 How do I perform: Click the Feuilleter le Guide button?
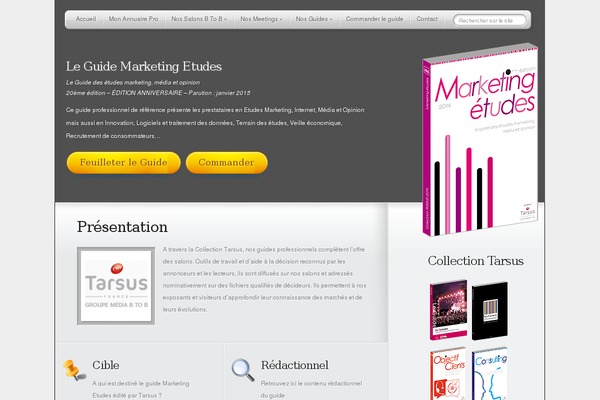[x=124, y=163]
